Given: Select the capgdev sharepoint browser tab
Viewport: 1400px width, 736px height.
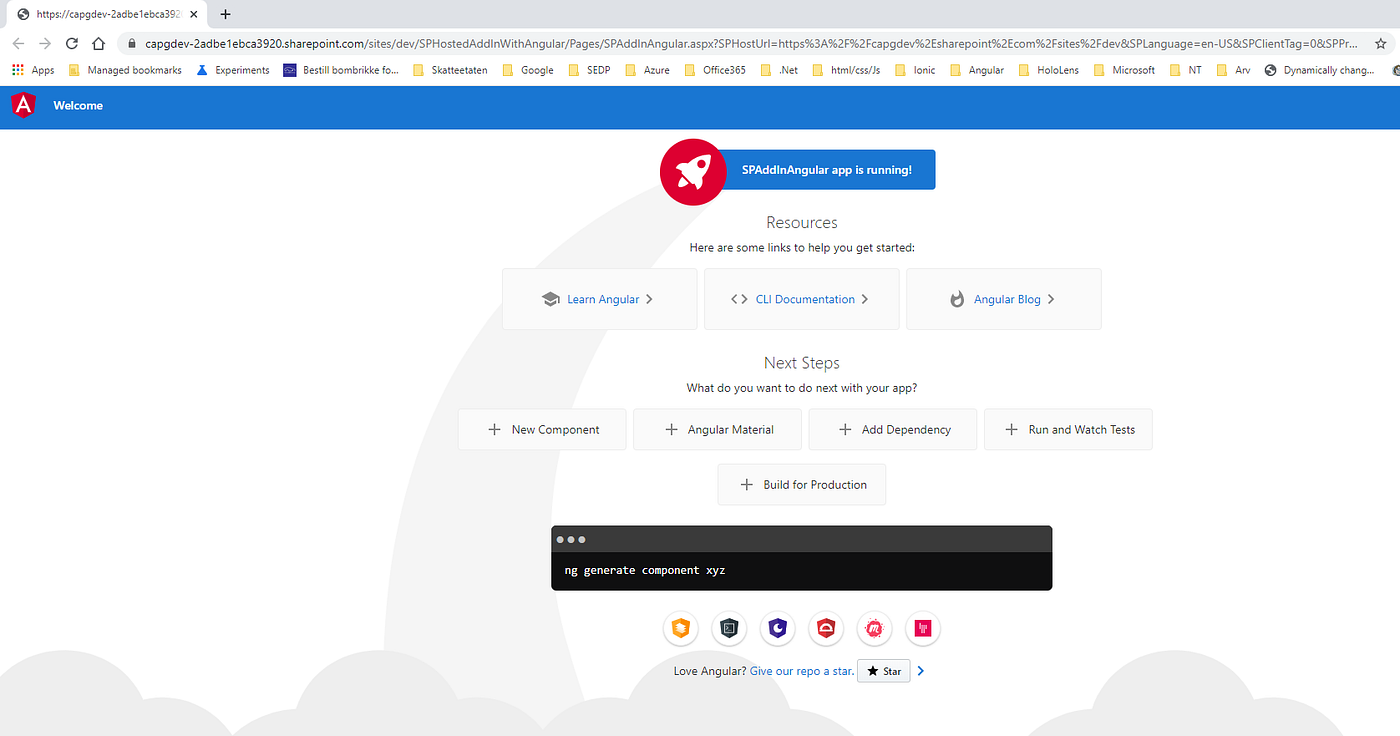Looking at the screenshot, I should 108,14.
